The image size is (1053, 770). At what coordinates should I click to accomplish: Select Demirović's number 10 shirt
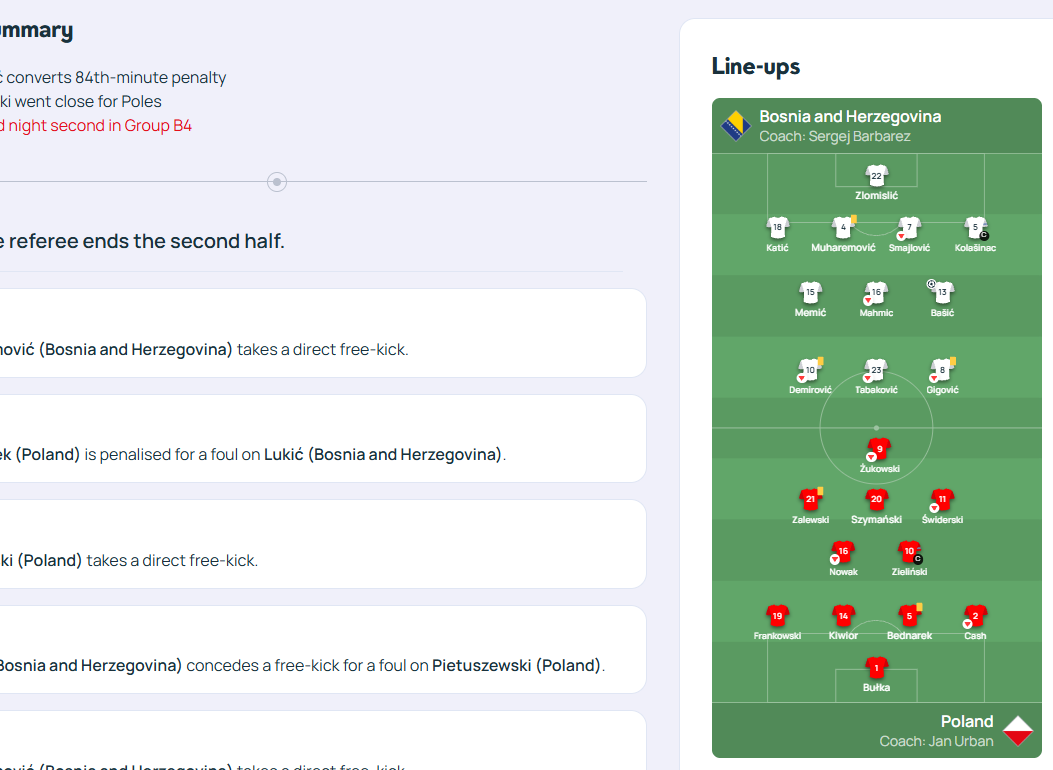[811, 370]
